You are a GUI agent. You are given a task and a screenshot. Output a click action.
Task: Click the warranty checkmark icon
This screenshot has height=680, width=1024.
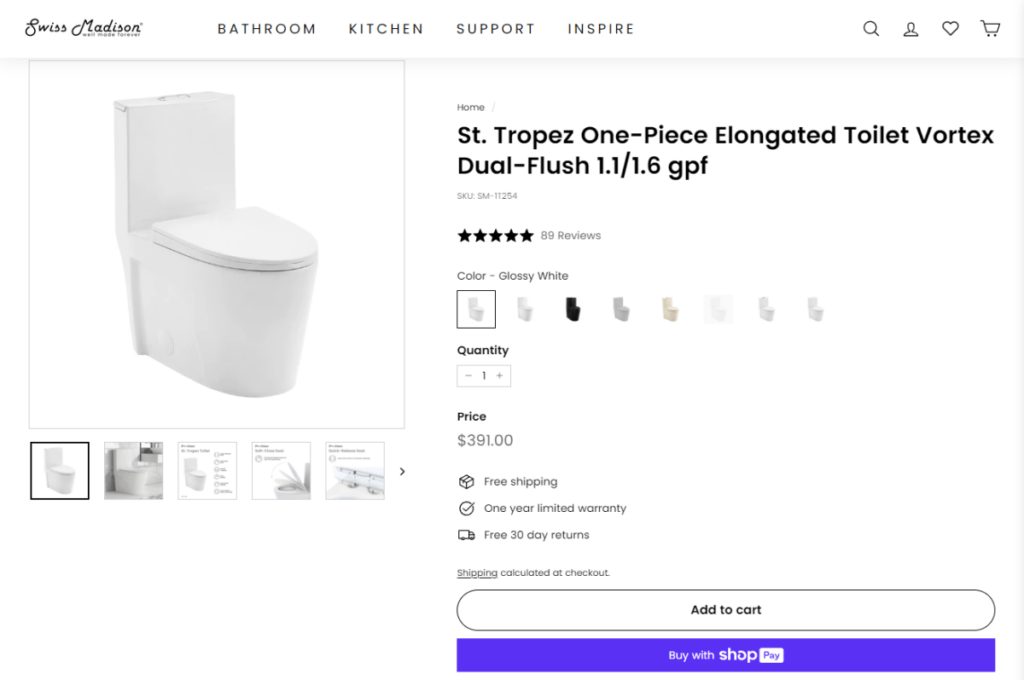coord(466,508)
